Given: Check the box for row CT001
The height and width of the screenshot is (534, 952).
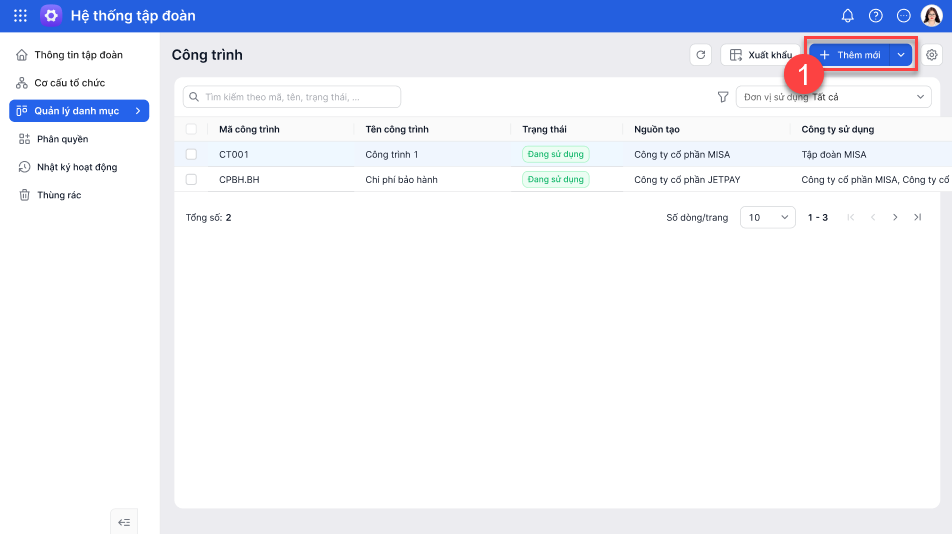Looking at the screenshot, I should (191, 154).
